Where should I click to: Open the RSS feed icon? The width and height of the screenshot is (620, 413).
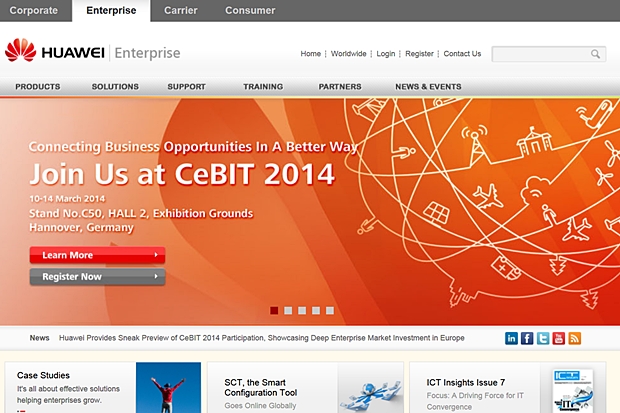[x=575, y=338]
